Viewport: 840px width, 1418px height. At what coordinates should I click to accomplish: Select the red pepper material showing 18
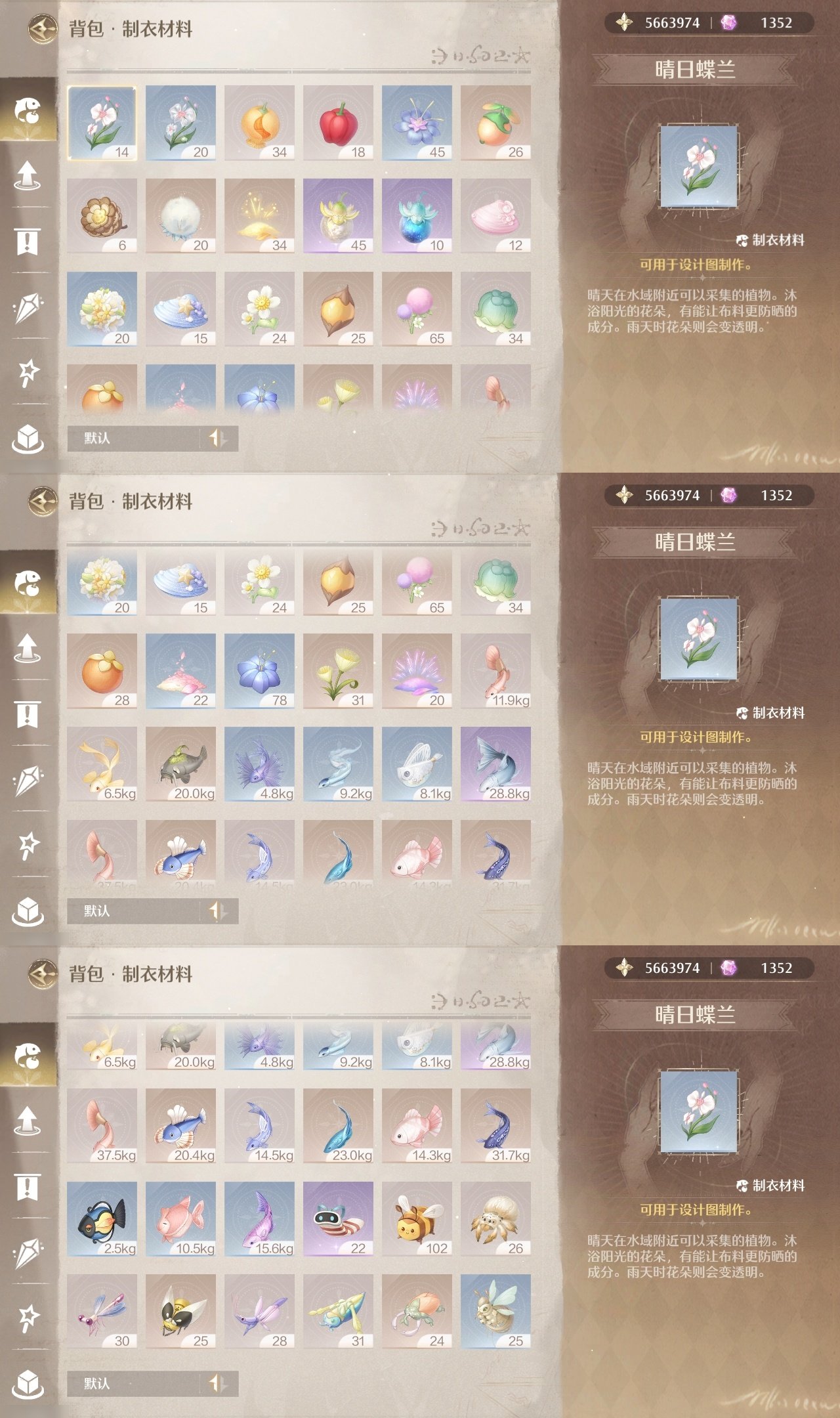(x=338, y=123)
